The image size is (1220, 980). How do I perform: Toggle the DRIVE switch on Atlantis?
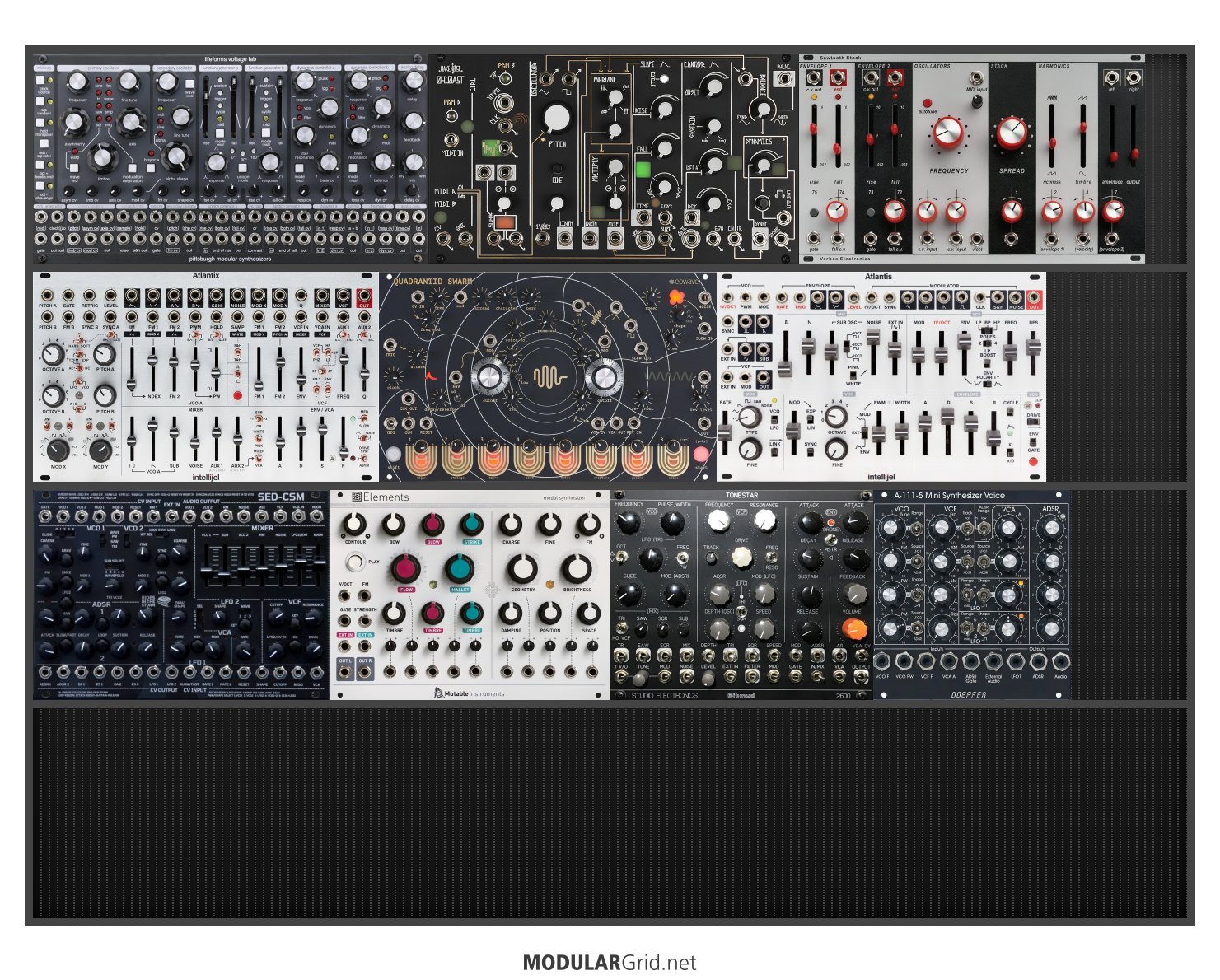click(1034, 422)
